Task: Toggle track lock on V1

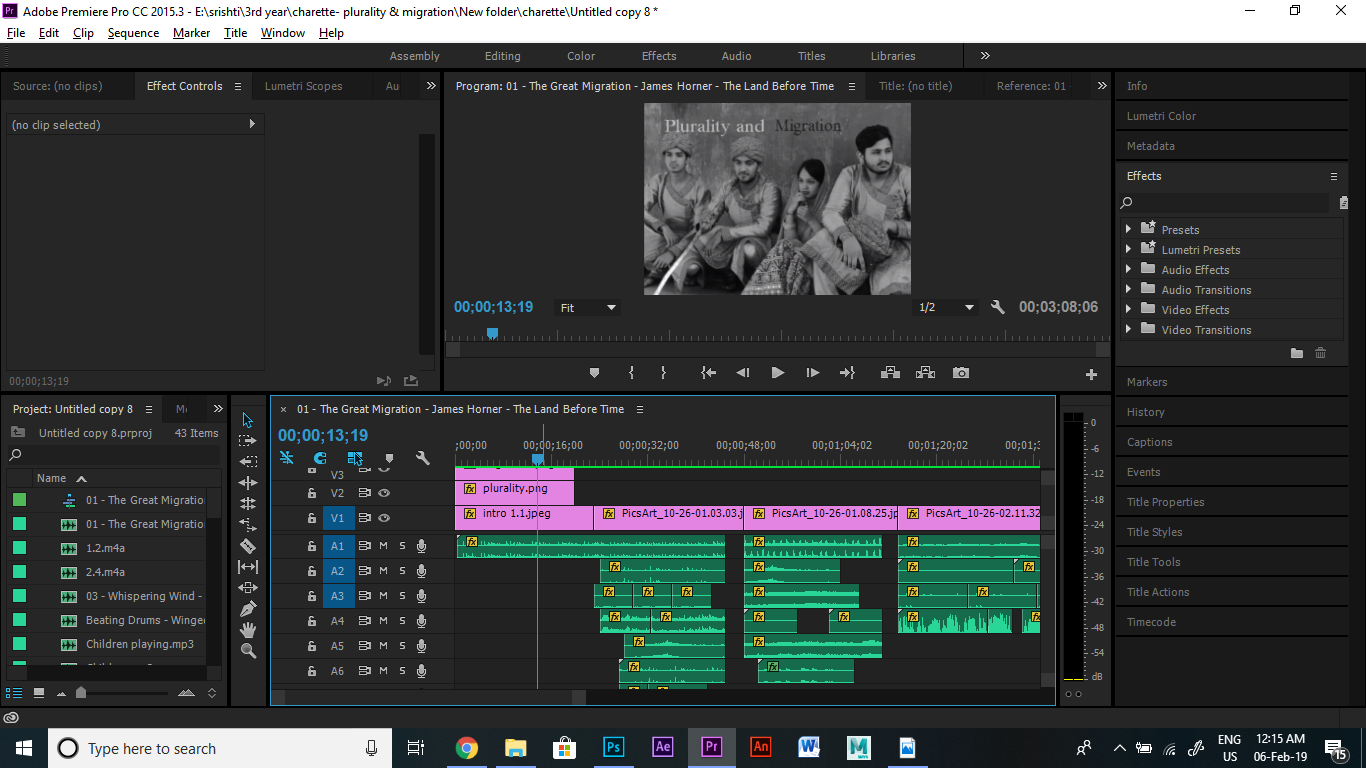Action: pyautogui.click(x=312, y=518)
